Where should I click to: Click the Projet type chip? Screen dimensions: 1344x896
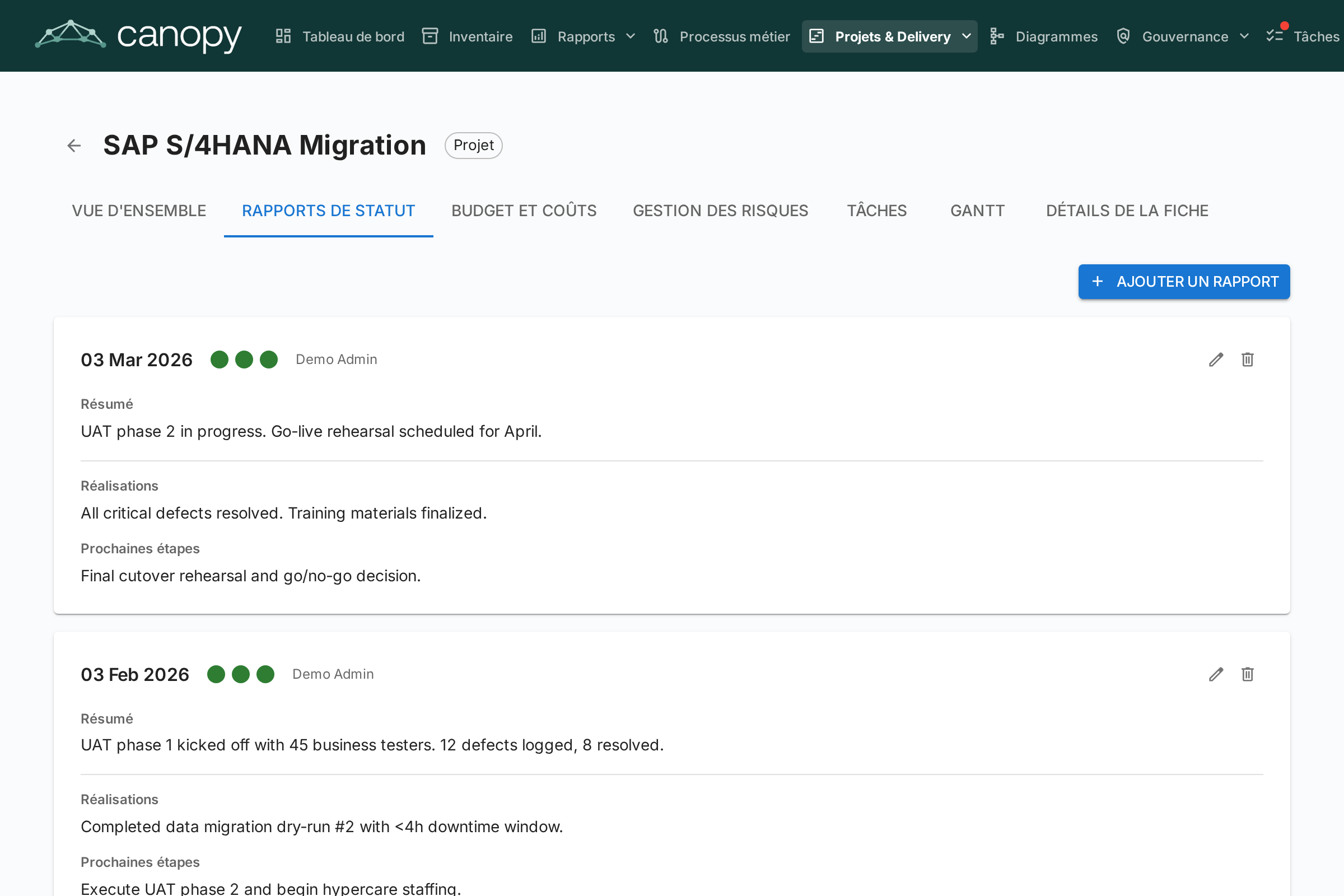coord(474,146)
